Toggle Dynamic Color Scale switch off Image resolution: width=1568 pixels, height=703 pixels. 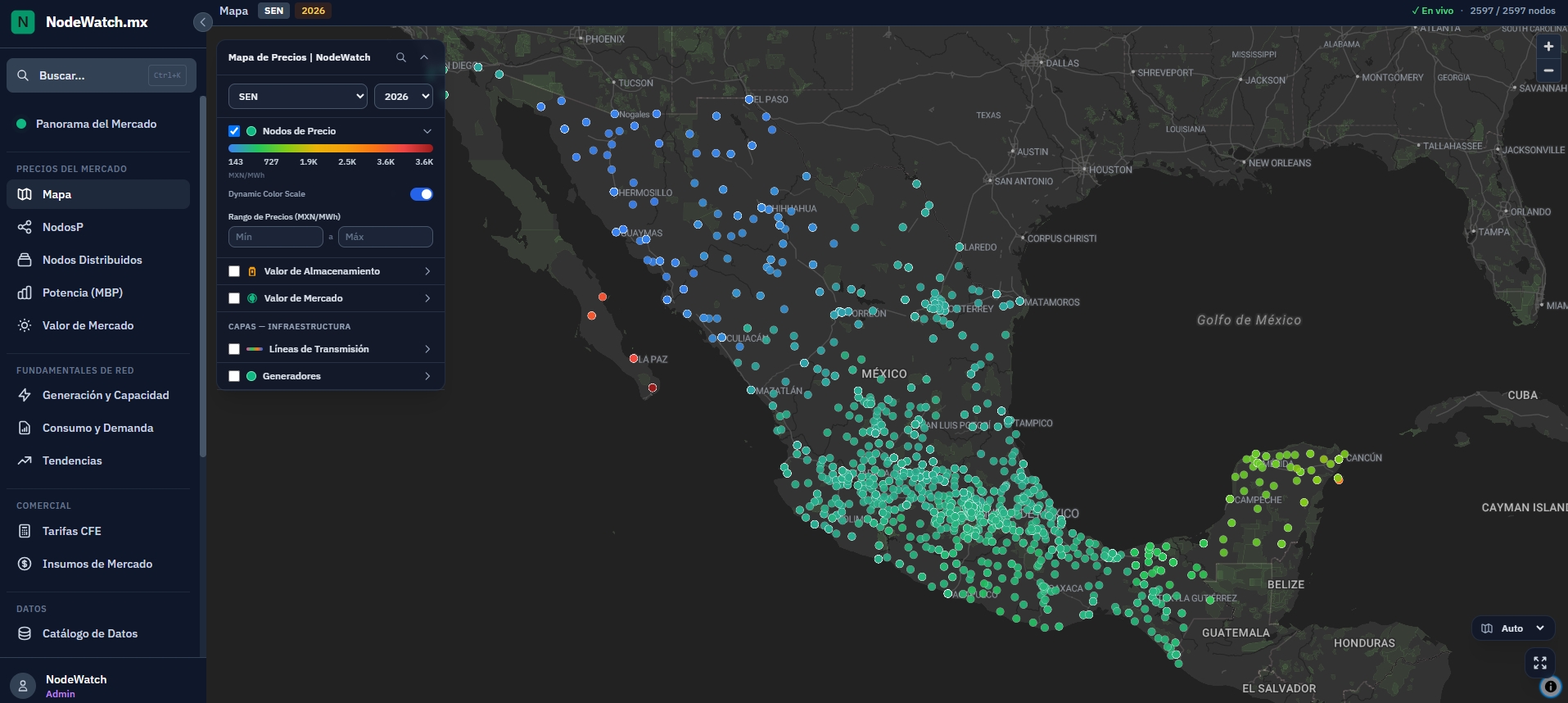(422, 194)
